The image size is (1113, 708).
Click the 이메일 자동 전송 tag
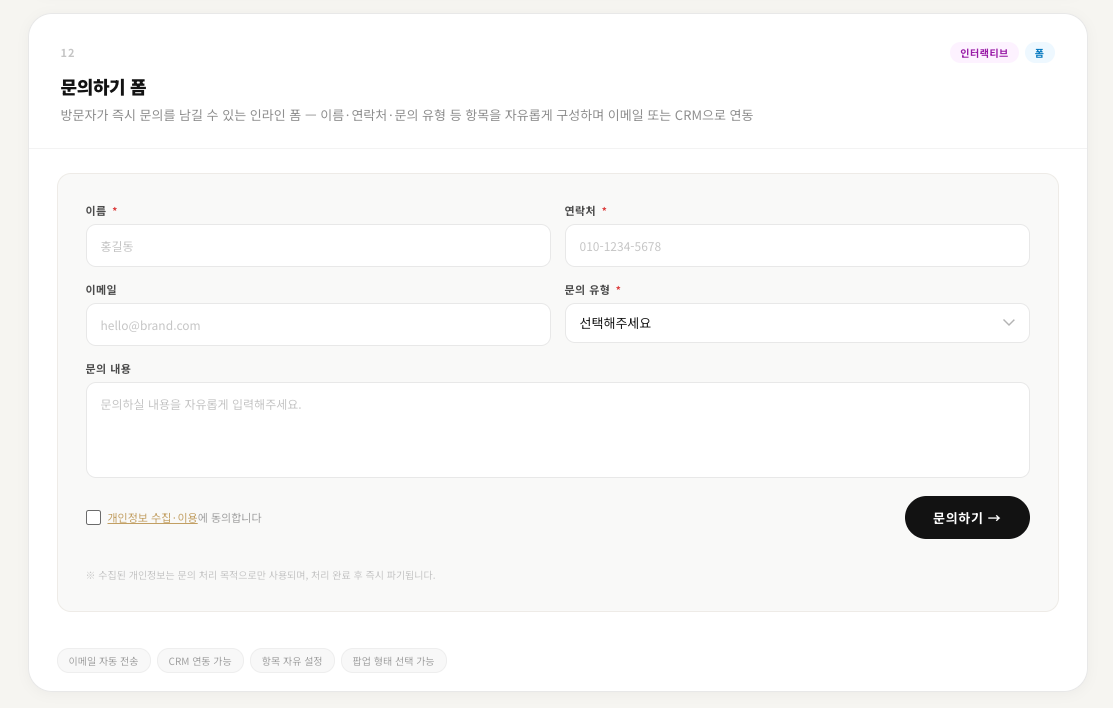pos(103,661)
